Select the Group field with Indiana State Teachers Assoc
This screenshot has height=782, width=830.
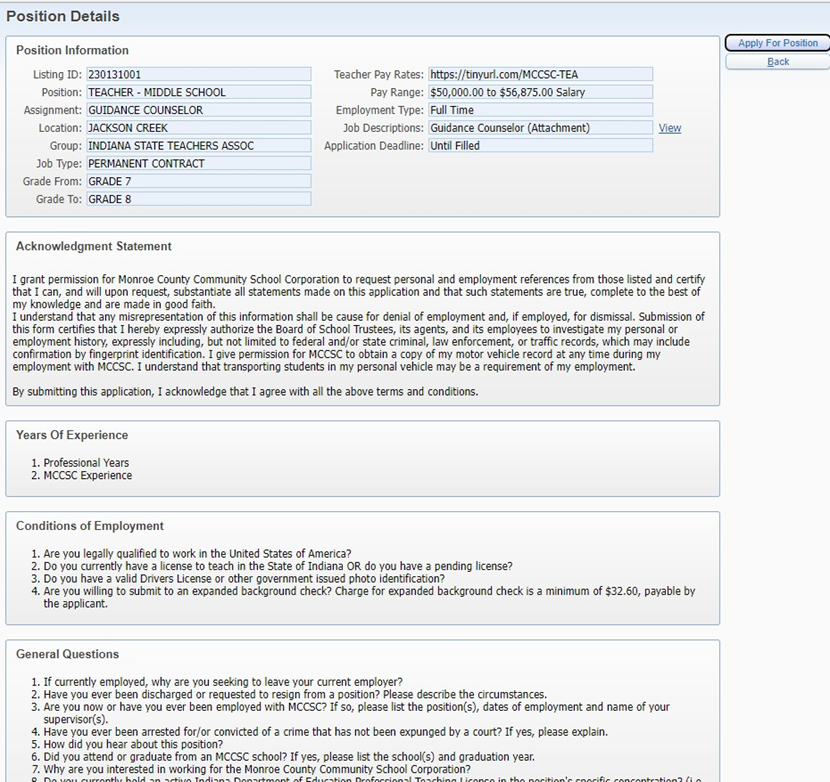click(198, 146)
